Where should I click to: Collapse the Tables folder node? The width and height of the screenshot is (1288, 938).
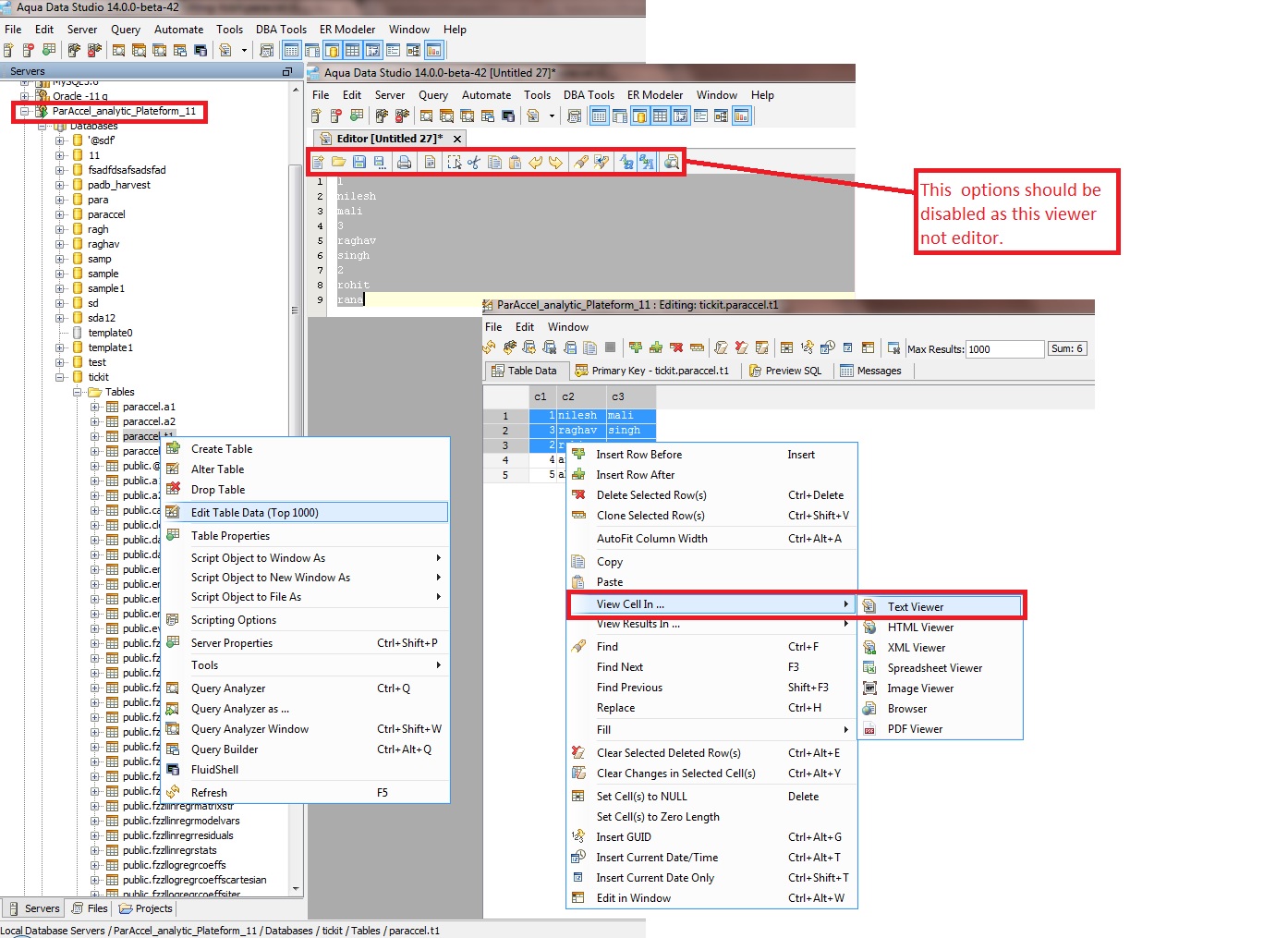[x=78, y=392]
